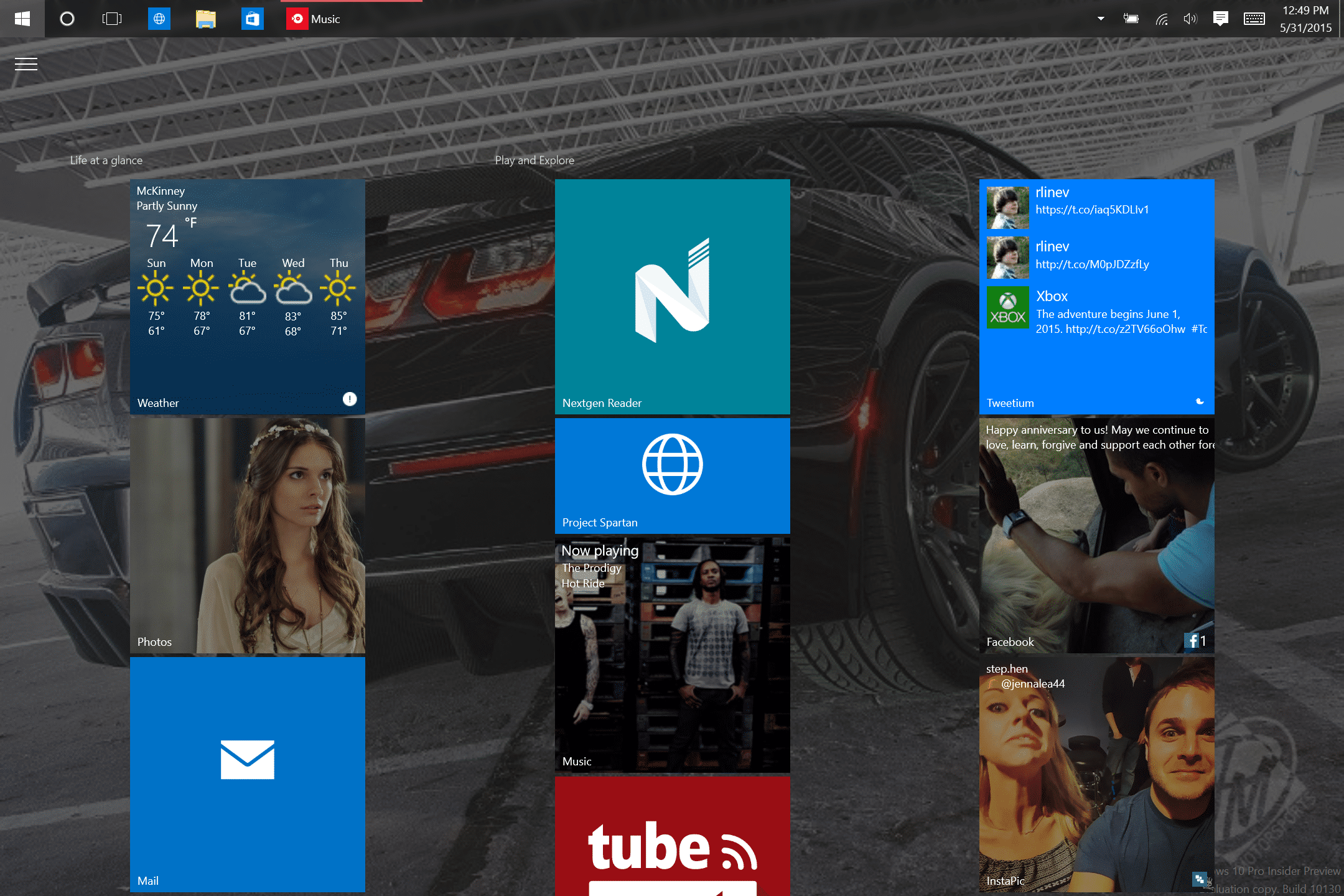Launch the red tube video app tile

673,836
